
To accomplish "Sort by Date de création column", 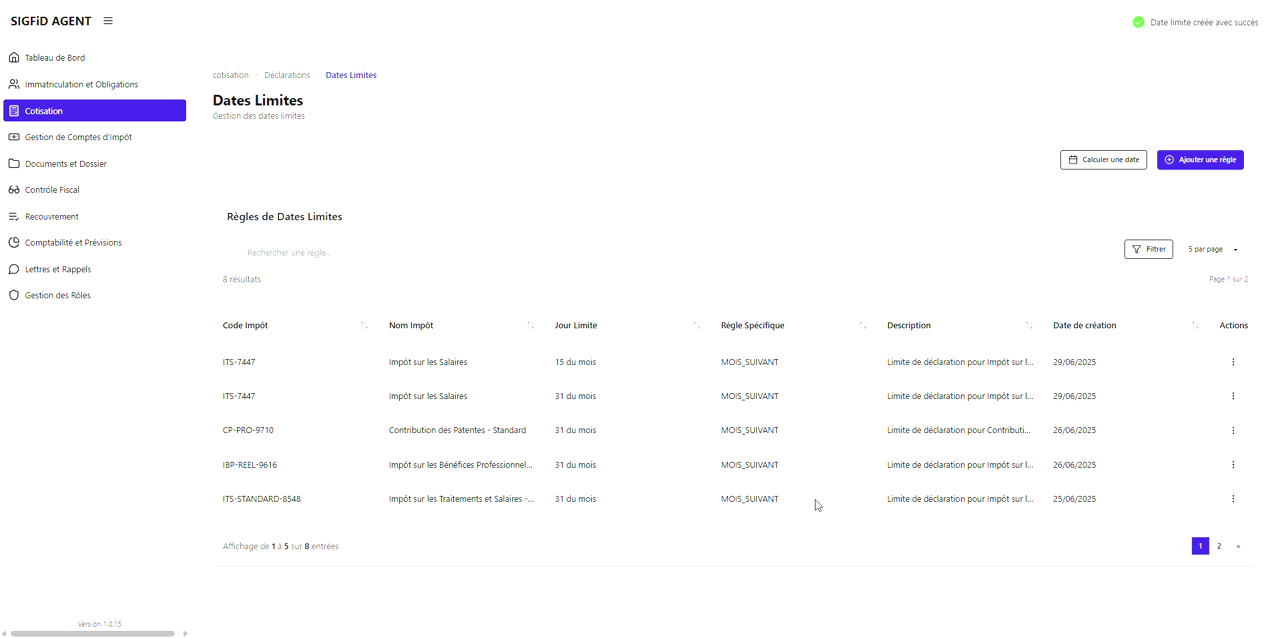I will [1195, 326].
